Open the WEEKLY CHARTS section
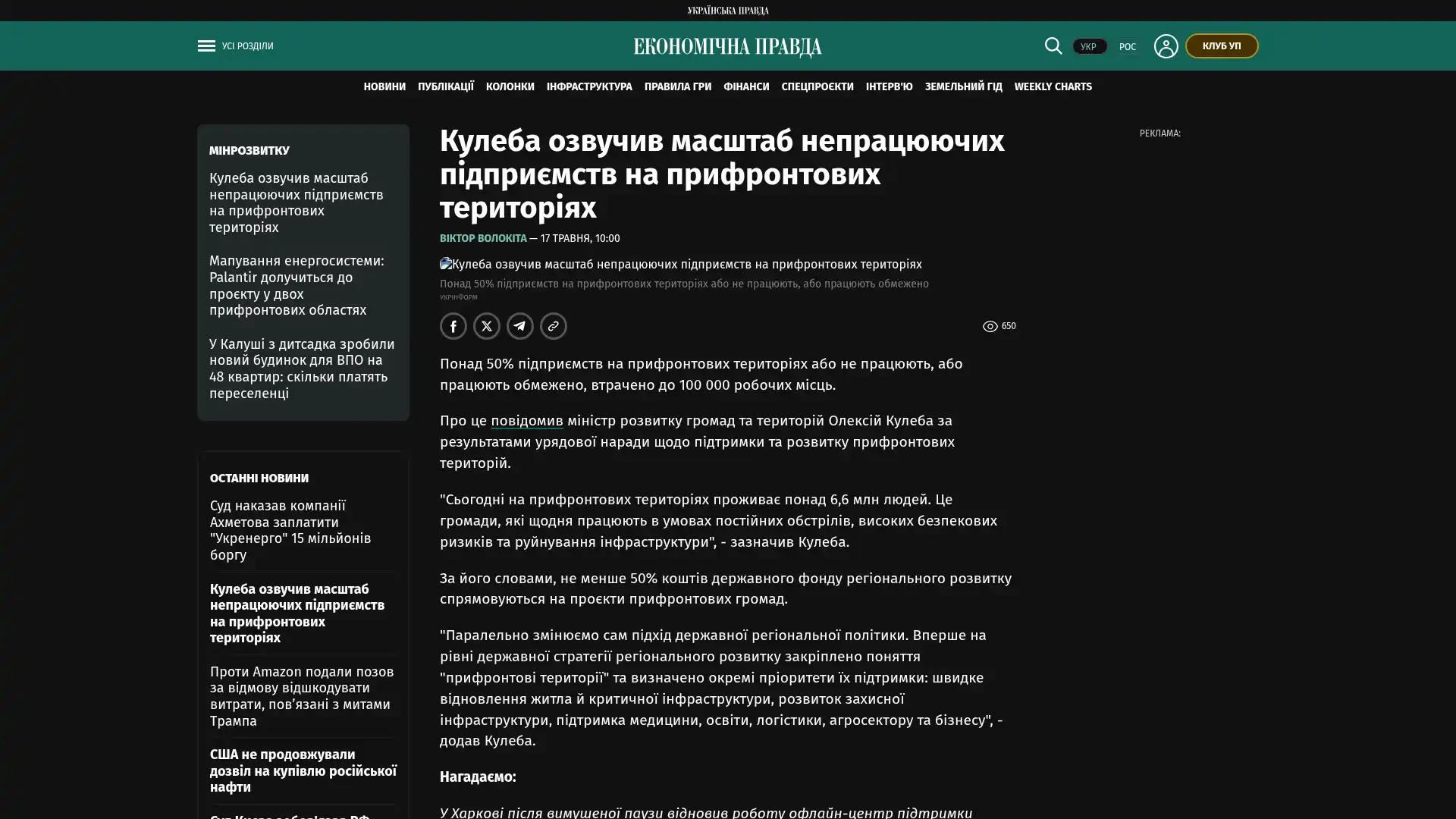 [x=1053, y=86]
